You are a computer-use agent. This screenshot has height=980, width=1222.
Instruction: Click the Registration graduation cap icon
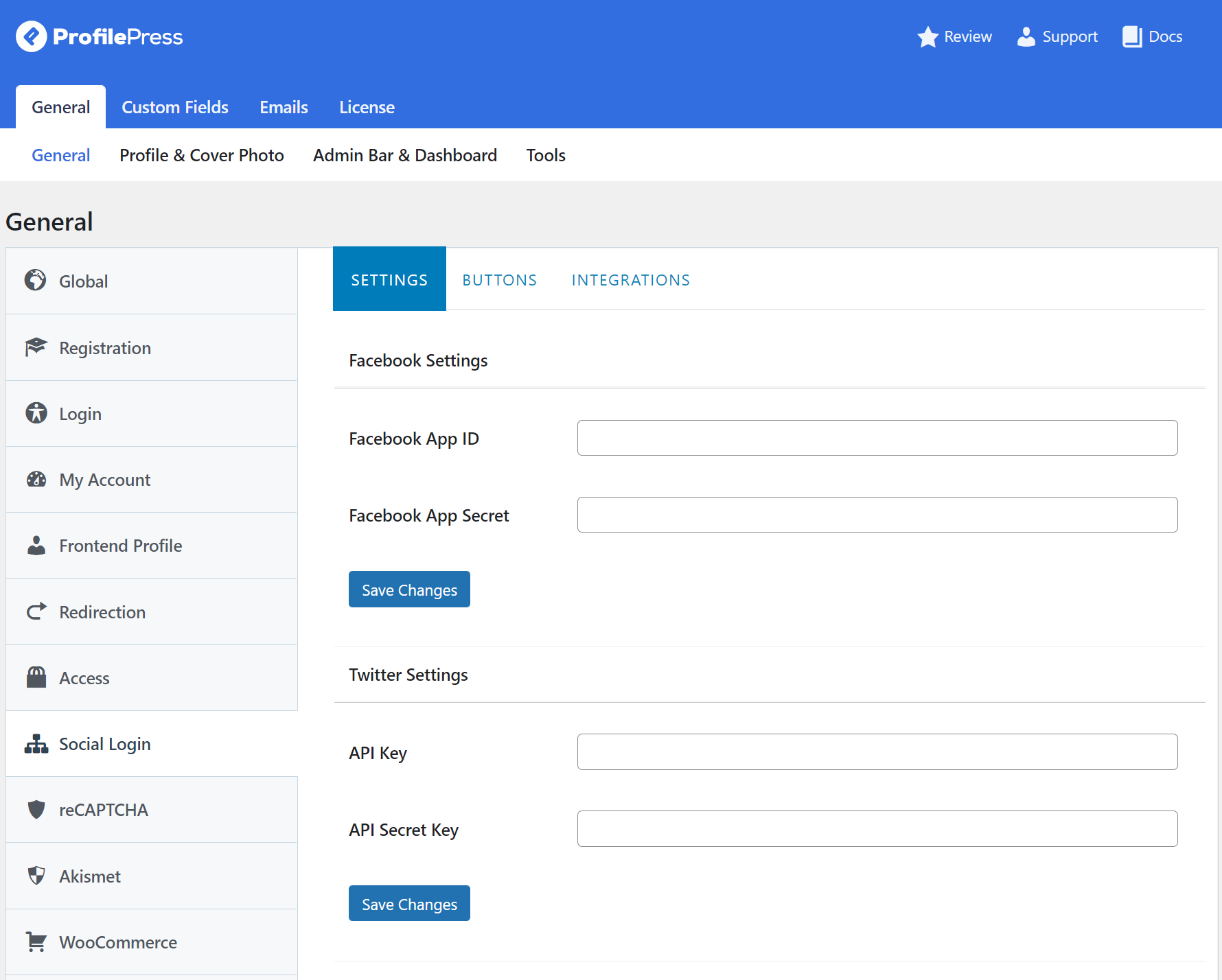tap(36, 347)
